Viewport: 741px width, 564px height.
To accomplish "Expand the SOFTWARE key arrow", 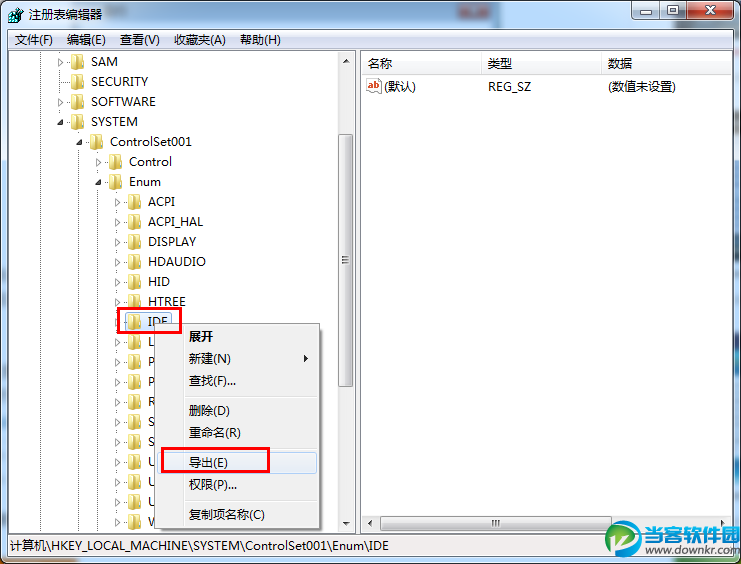I will (x=60, y=102).
